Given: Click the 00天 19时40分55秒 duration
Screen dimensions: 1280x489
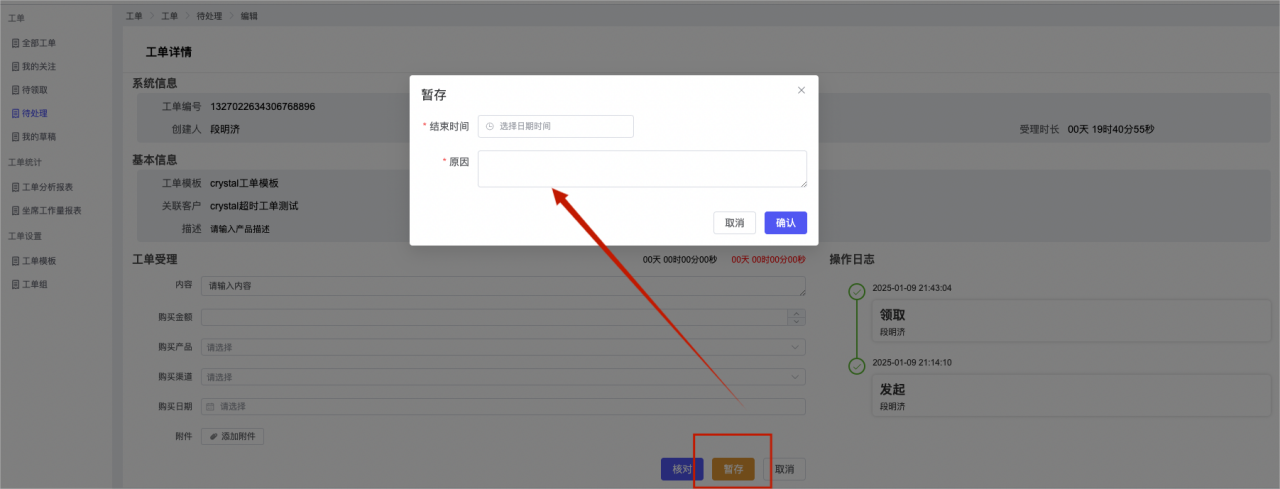Looking at the screenshot, I should [1111, 129].
